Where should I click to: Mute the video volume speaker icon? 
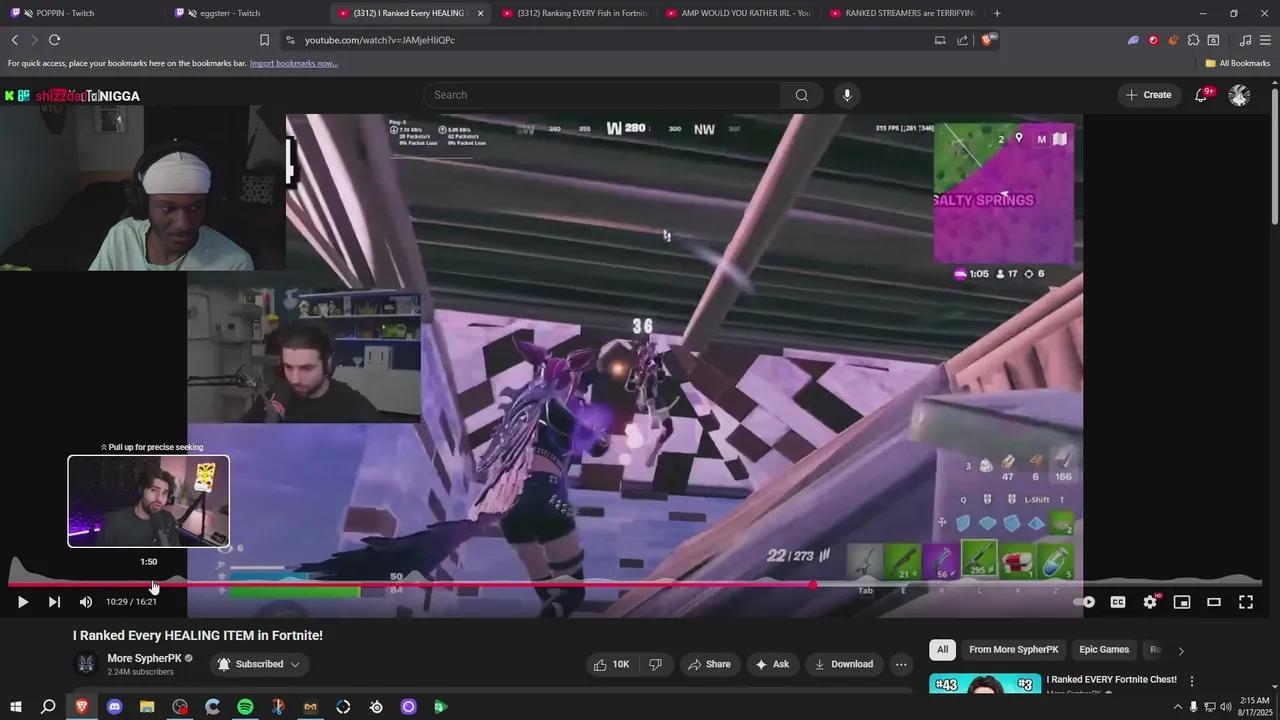tap(86, 602)
